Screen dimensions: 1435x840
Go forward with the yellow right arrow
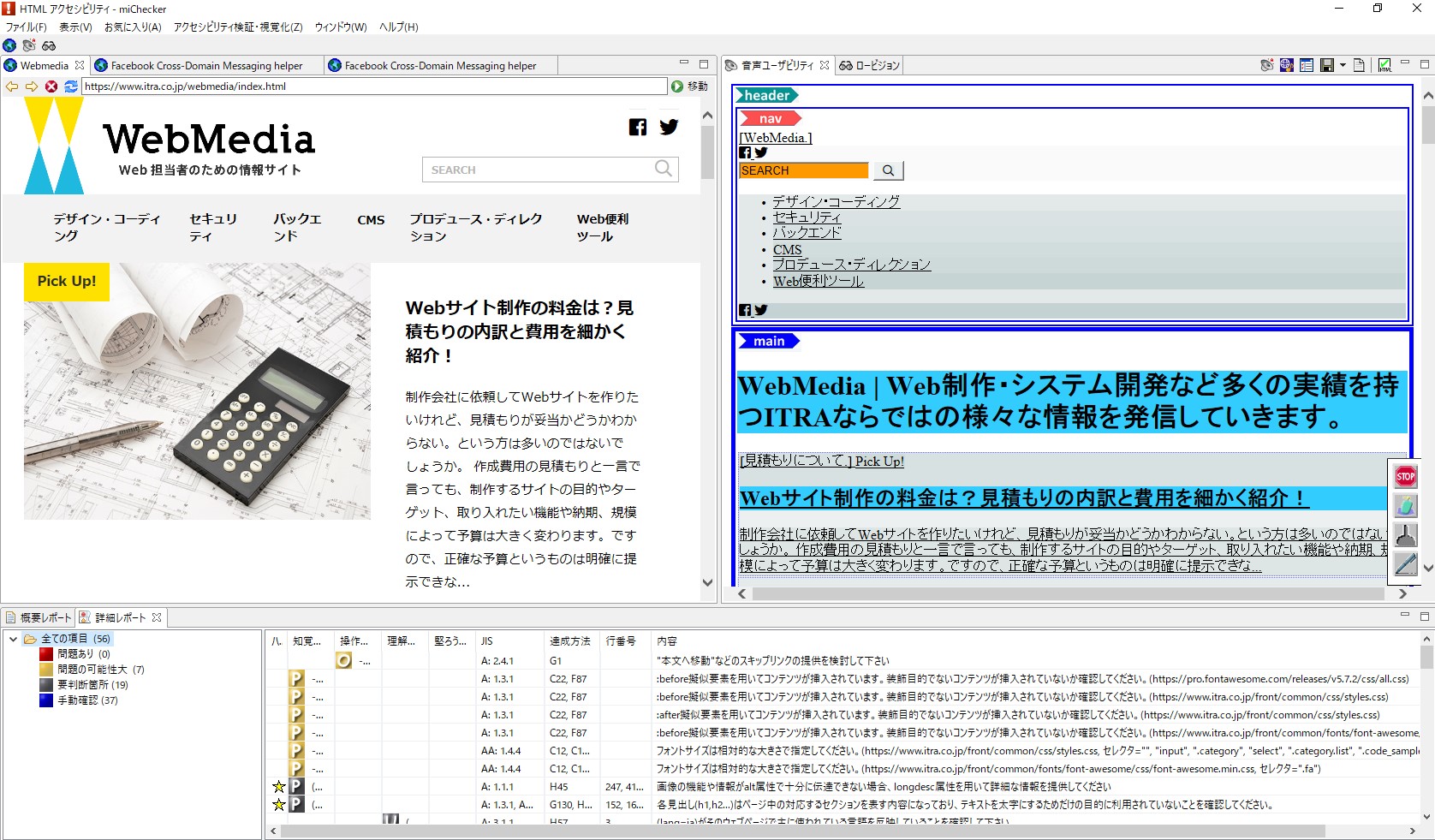pyautogui.click(x=32, y=86)
